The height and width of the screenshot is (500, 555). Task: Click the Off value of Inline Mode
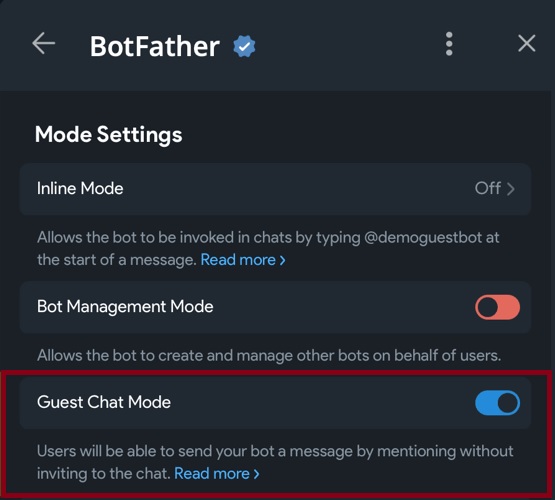click(x=488, y=188)
